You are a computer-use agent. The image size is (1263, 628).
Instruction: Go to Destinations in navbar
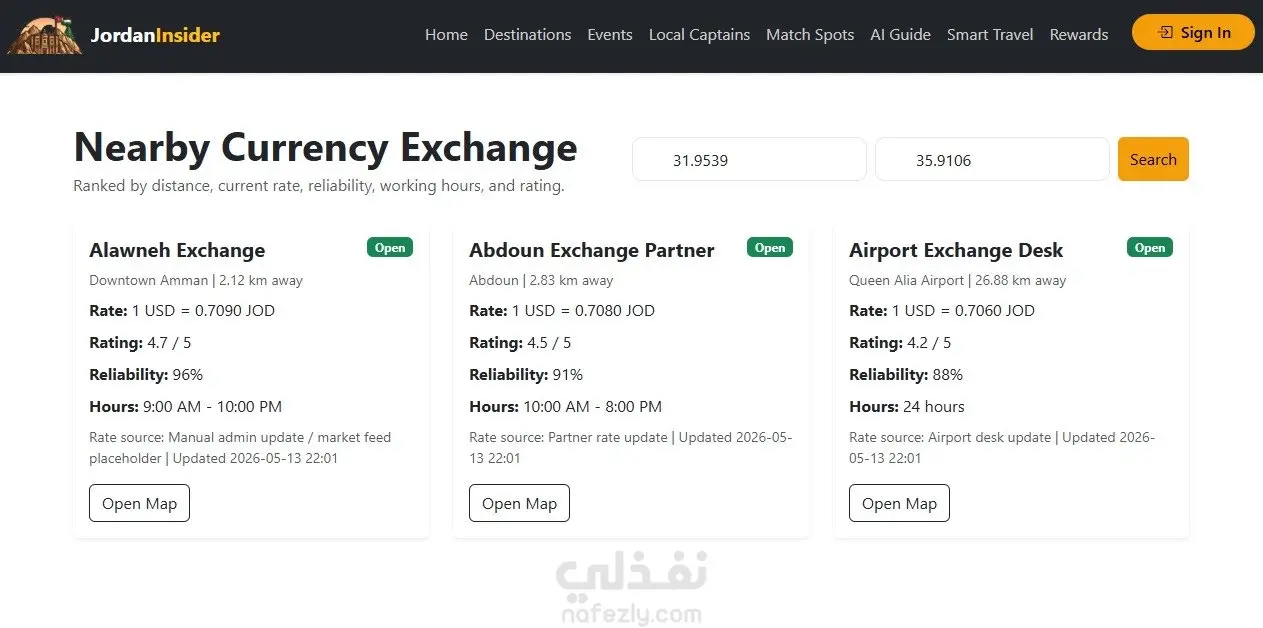527,35
